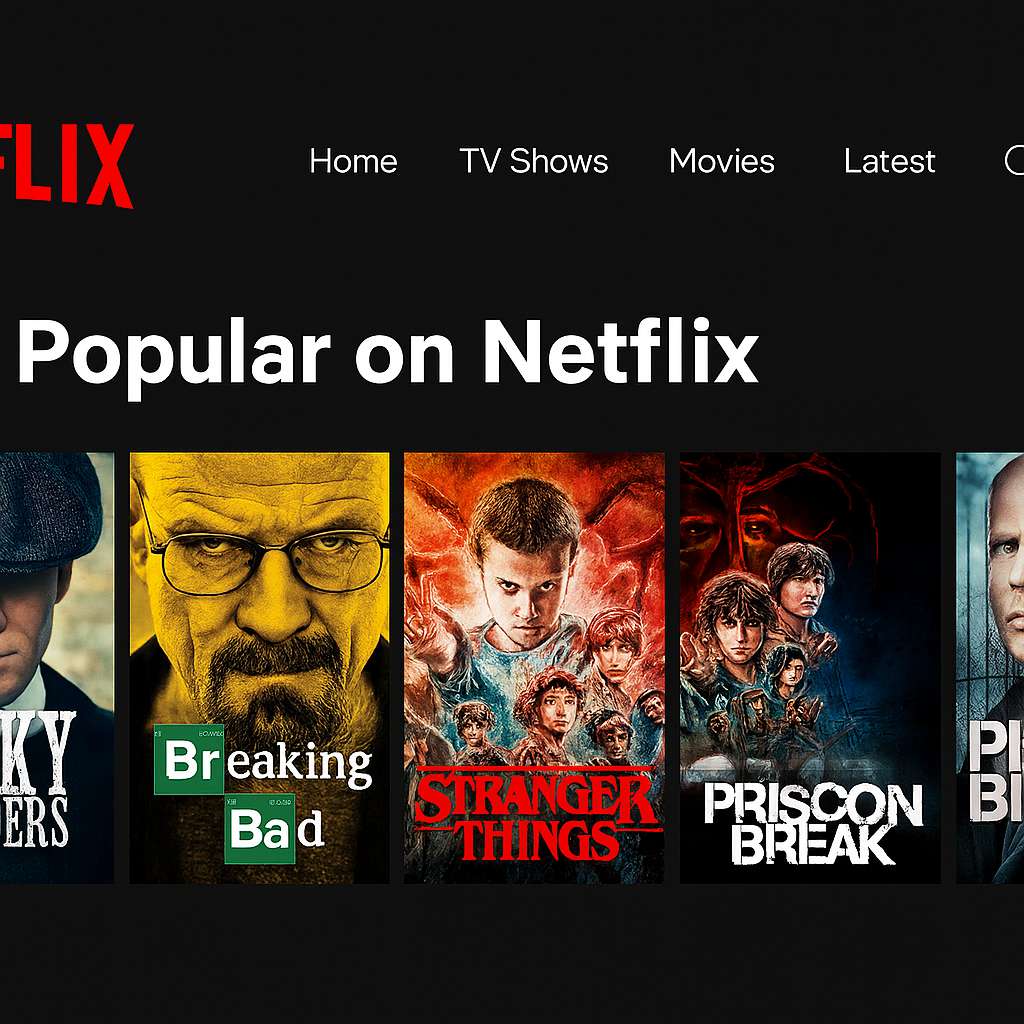Image resolution: width=1024 pixels, height=1024 pixels.
Task: Open the Priscon Break poster
Action: (810, 667)
